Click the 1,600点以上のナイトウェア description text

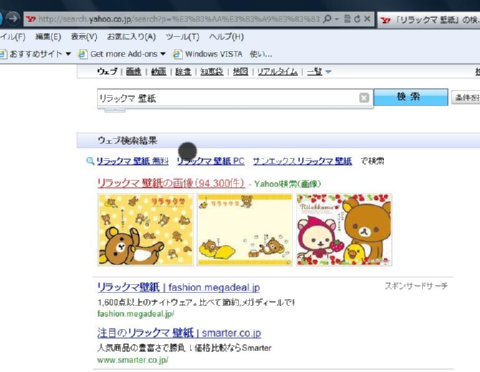(196, 302)
